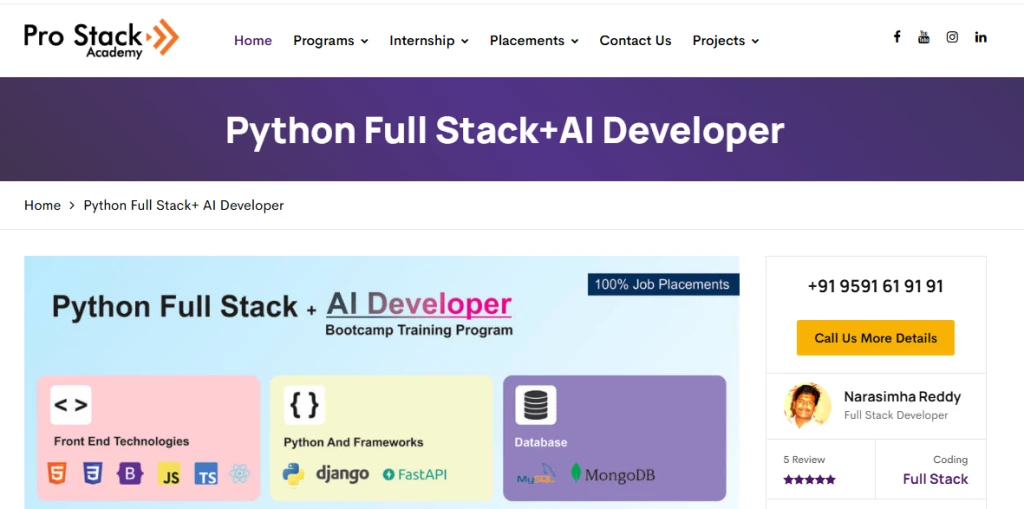The height and width of the screenshot is (509, 1024).
Task: Click the django logo
Action: (x=342, y=474)
